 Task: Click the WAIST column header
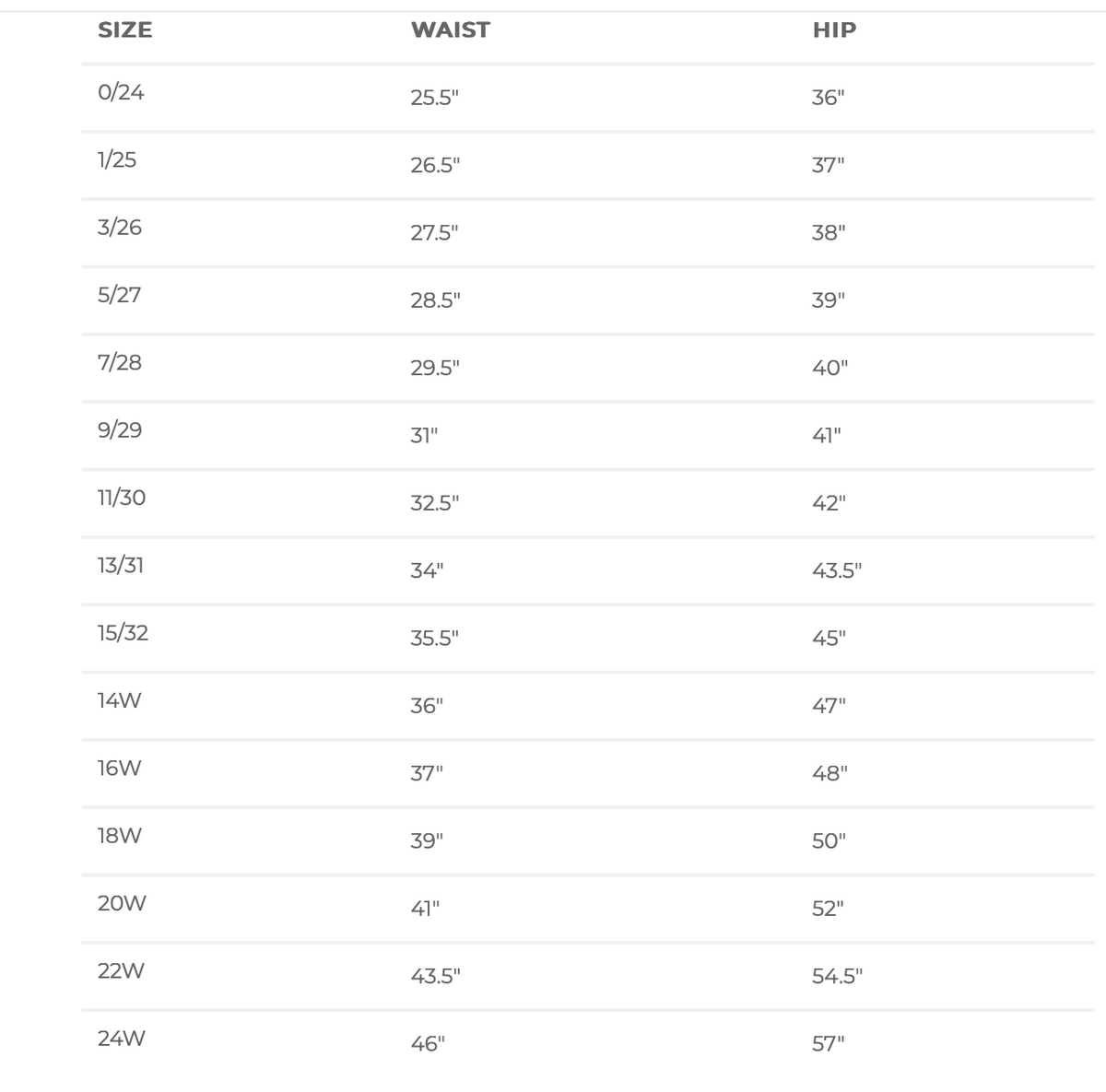pos(450,29)
